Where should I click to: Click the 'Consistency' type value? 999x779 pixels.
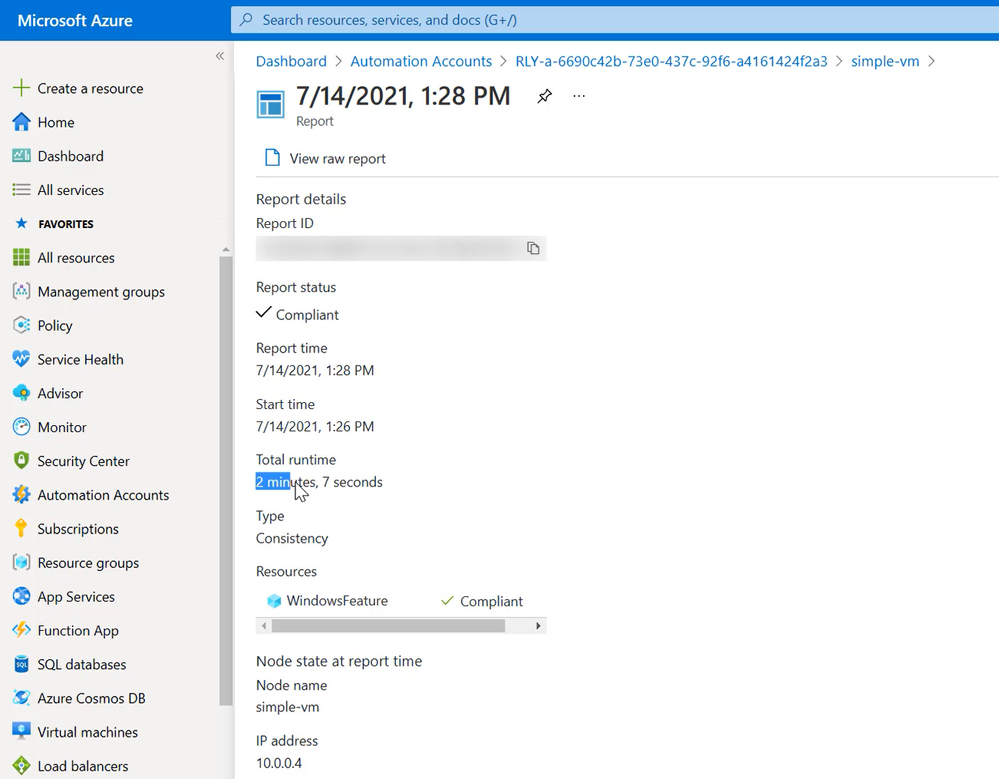[x=292, y=538]
